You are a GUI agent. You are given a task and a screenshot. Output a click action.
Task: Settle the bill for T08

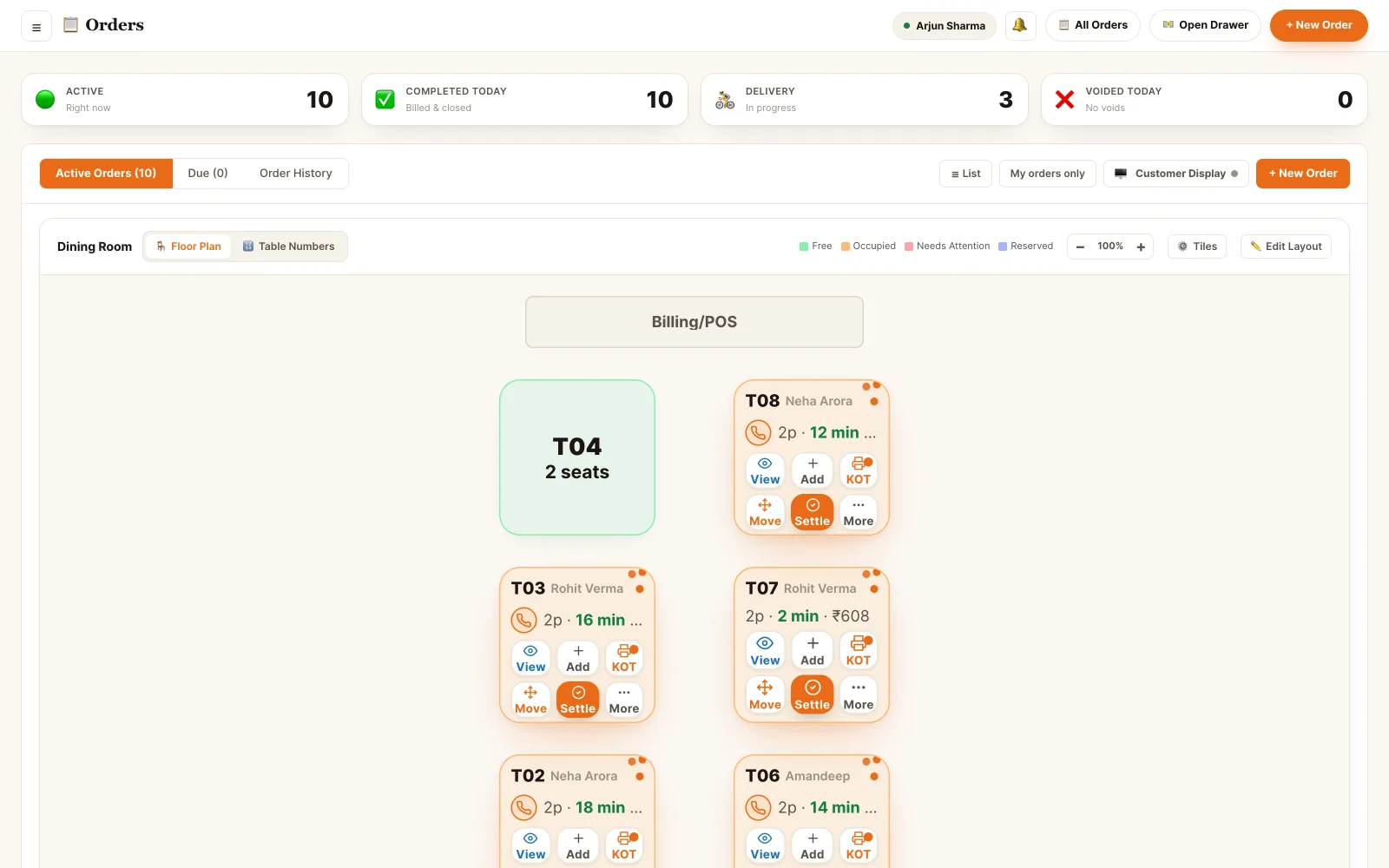813,512
